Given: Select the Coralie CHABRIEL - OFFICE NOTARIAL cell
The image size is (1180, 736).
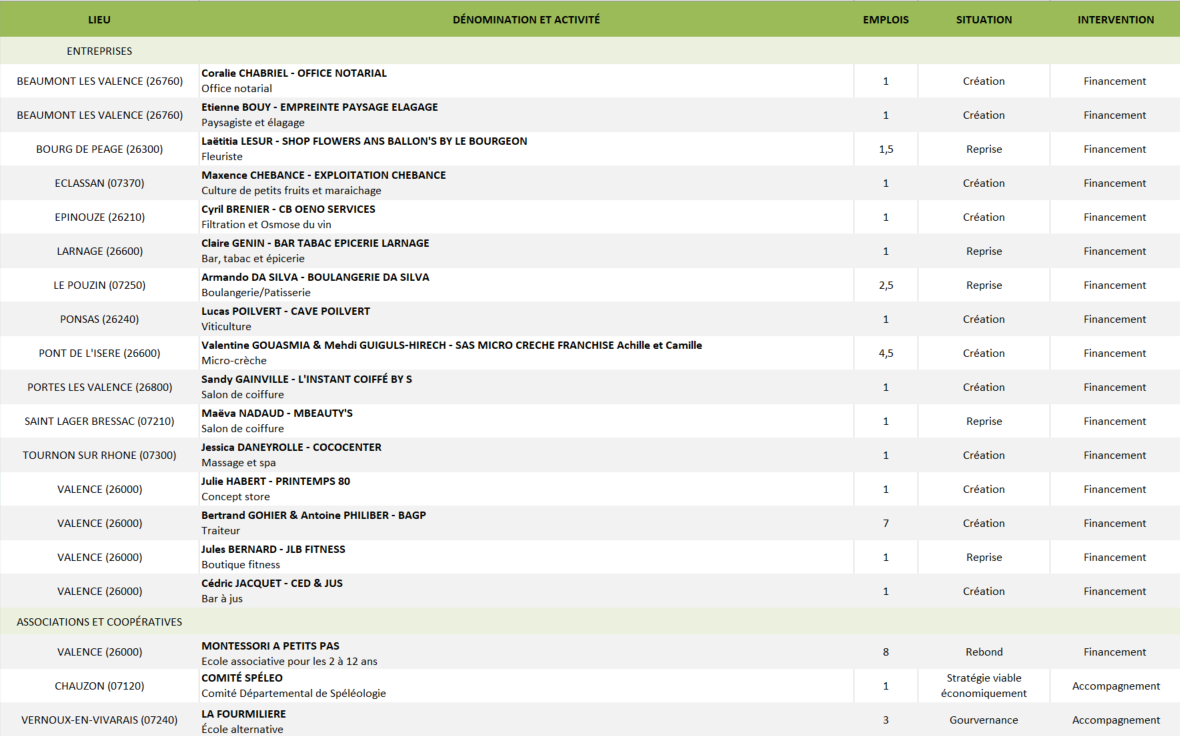Looking at the screenshot, I should point(294,73).
